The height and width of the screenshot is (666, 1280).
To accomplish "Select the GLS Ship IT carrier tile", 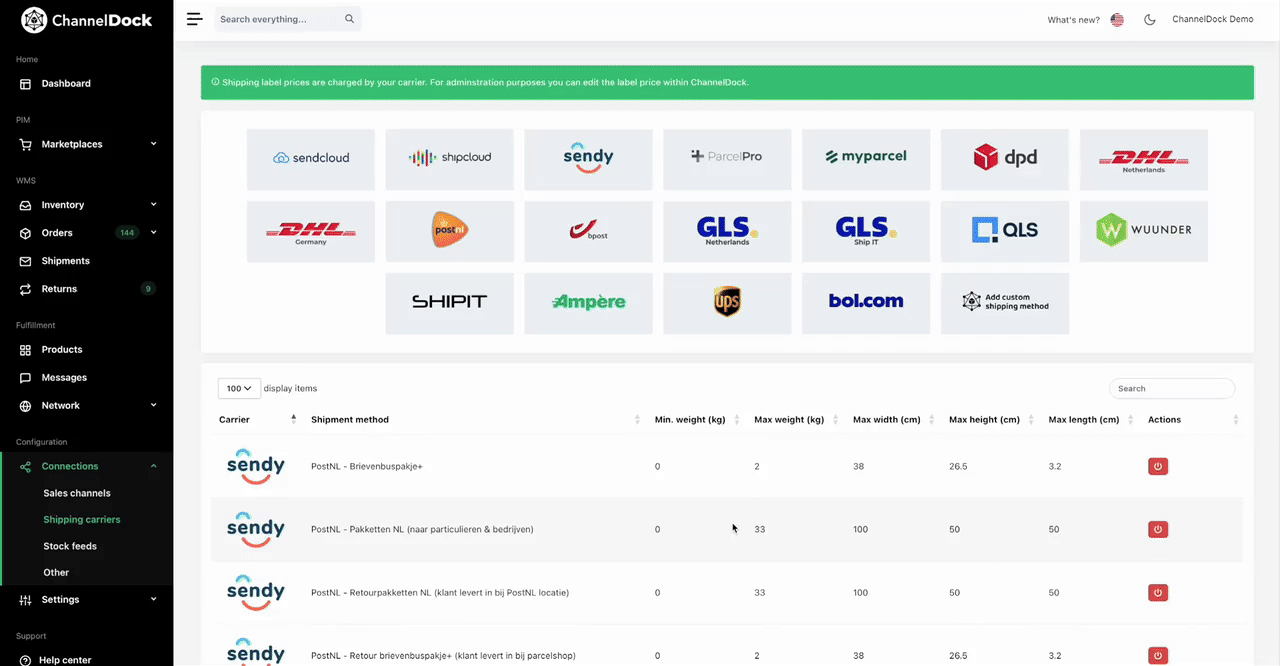I will pyautogui.click(x=866, y=231).
